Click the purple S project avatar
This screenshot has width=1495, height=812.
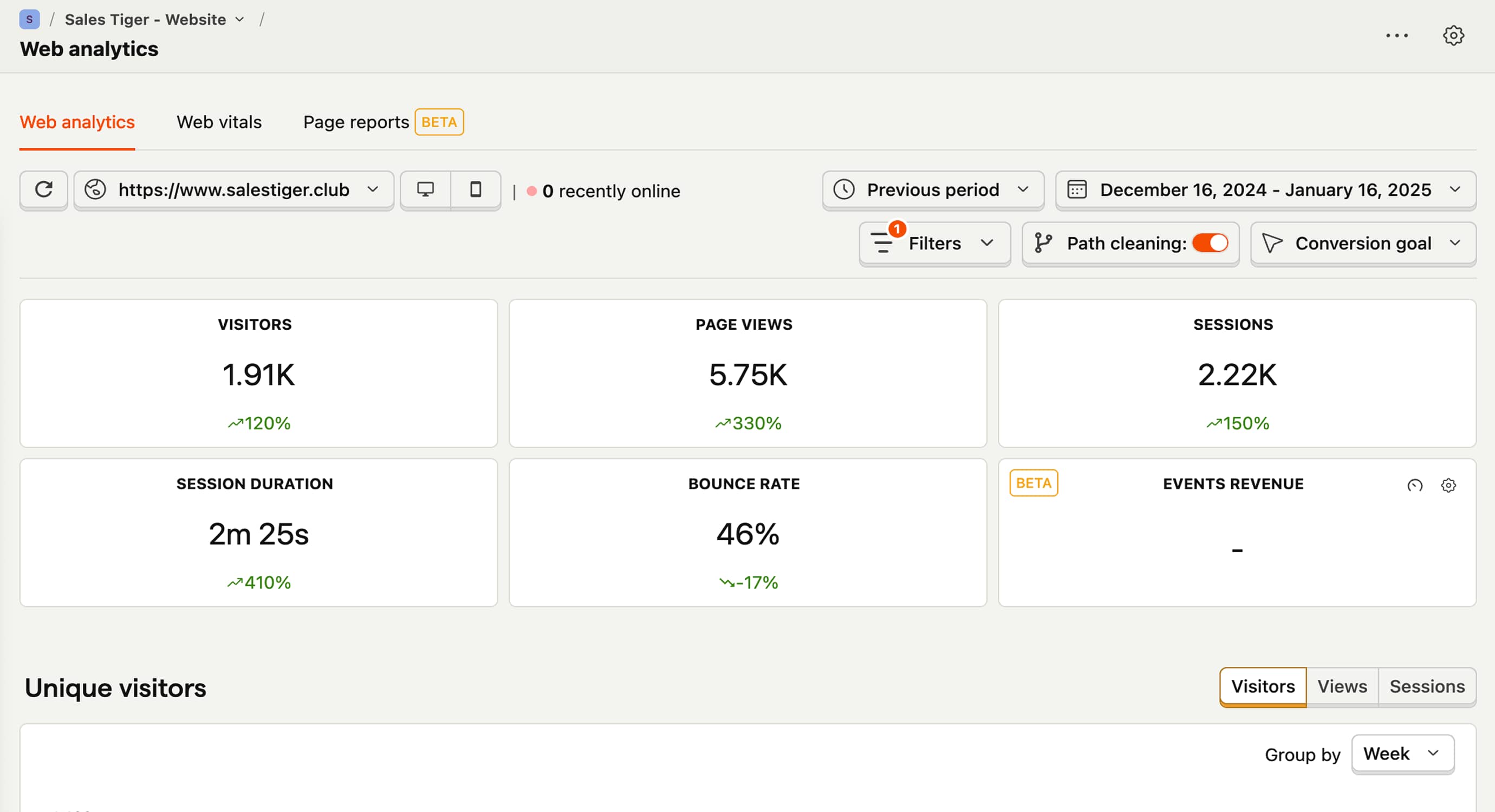29,19
